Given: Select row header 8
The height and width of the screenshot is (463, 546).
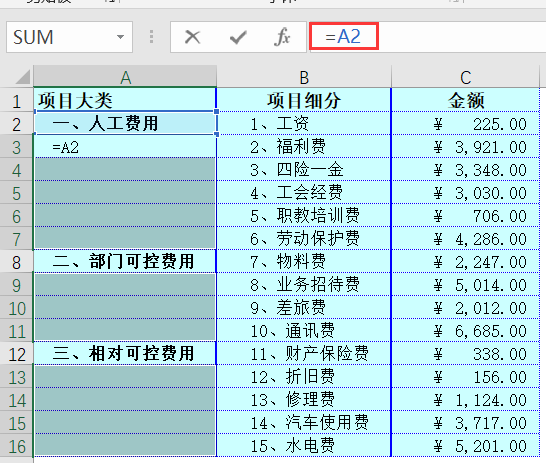Looking at the screenshot, I should [16, 261].
